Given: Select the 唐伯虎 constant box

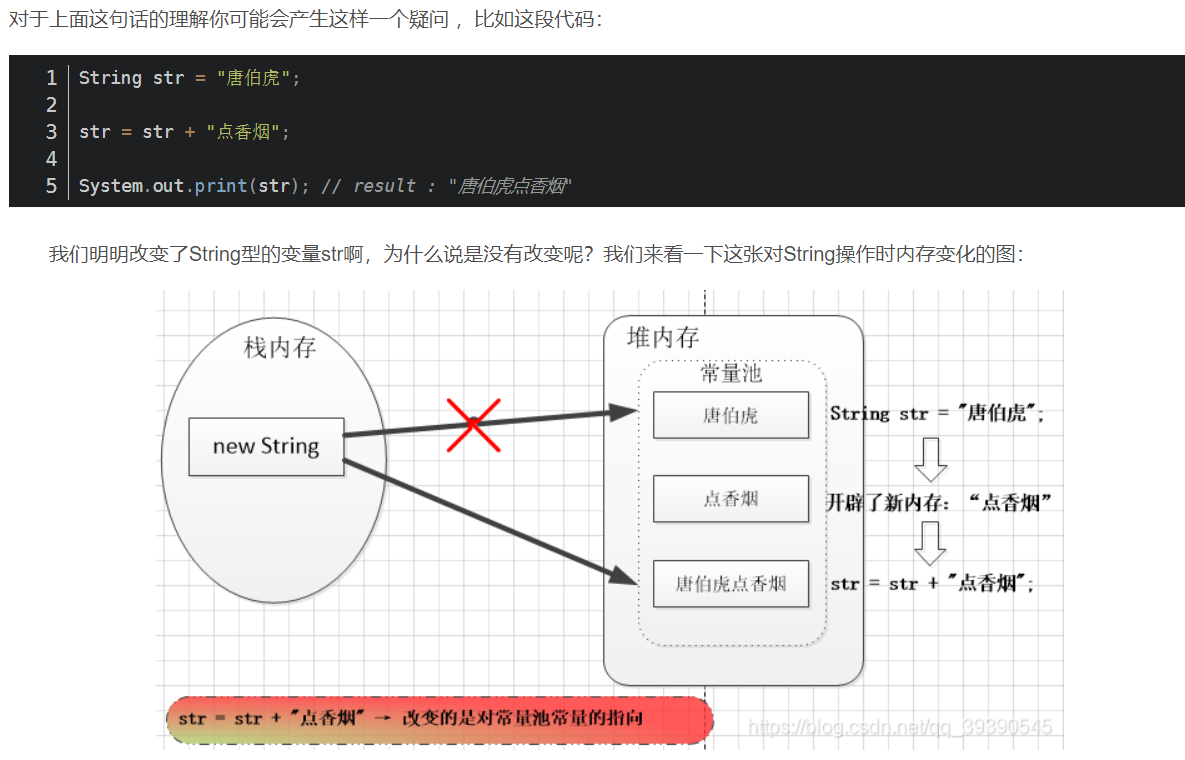Looking at the screenshot, I should (731, 415).
